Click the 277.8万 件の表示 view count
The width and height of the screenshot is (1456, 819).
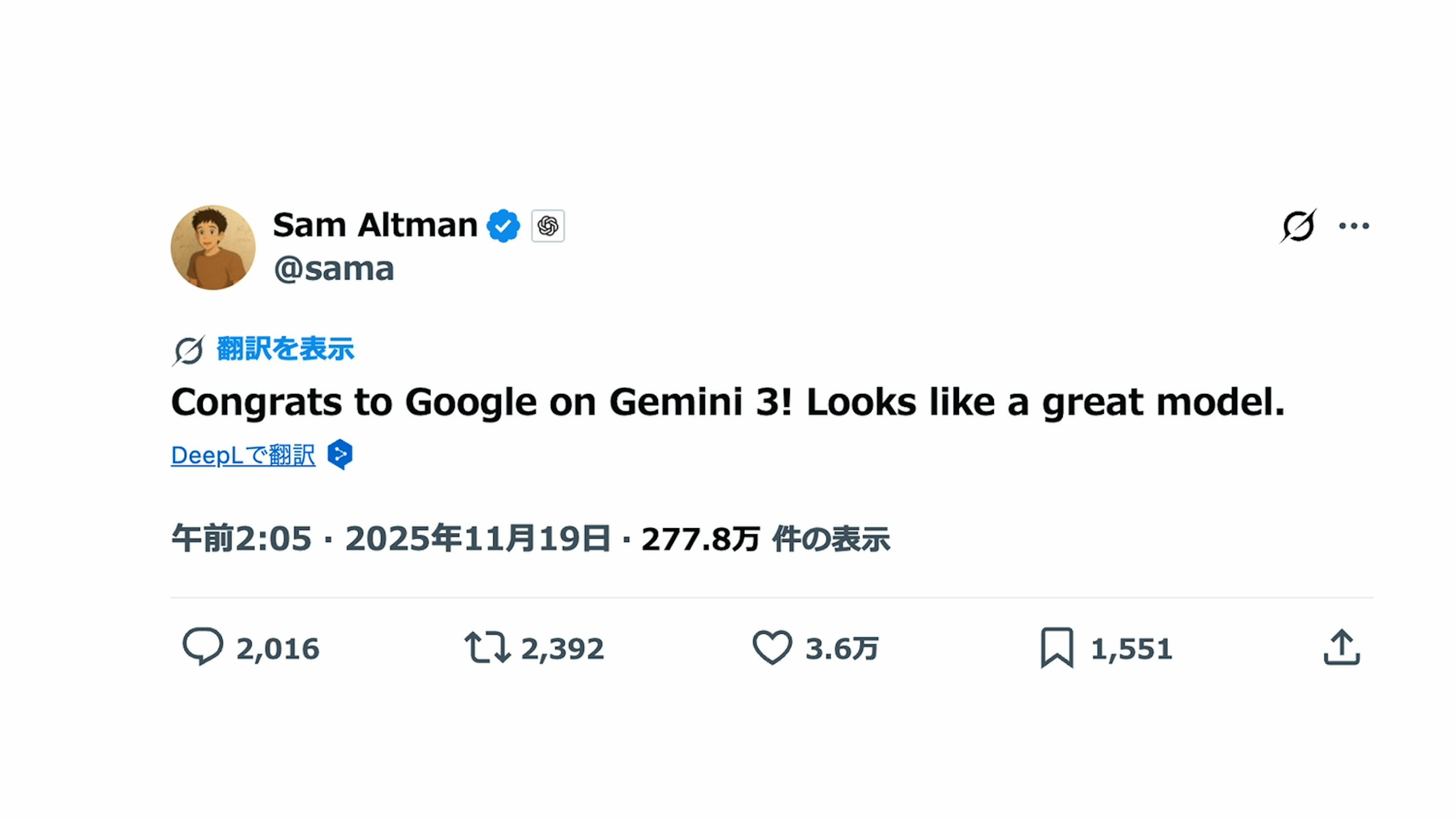765,539
